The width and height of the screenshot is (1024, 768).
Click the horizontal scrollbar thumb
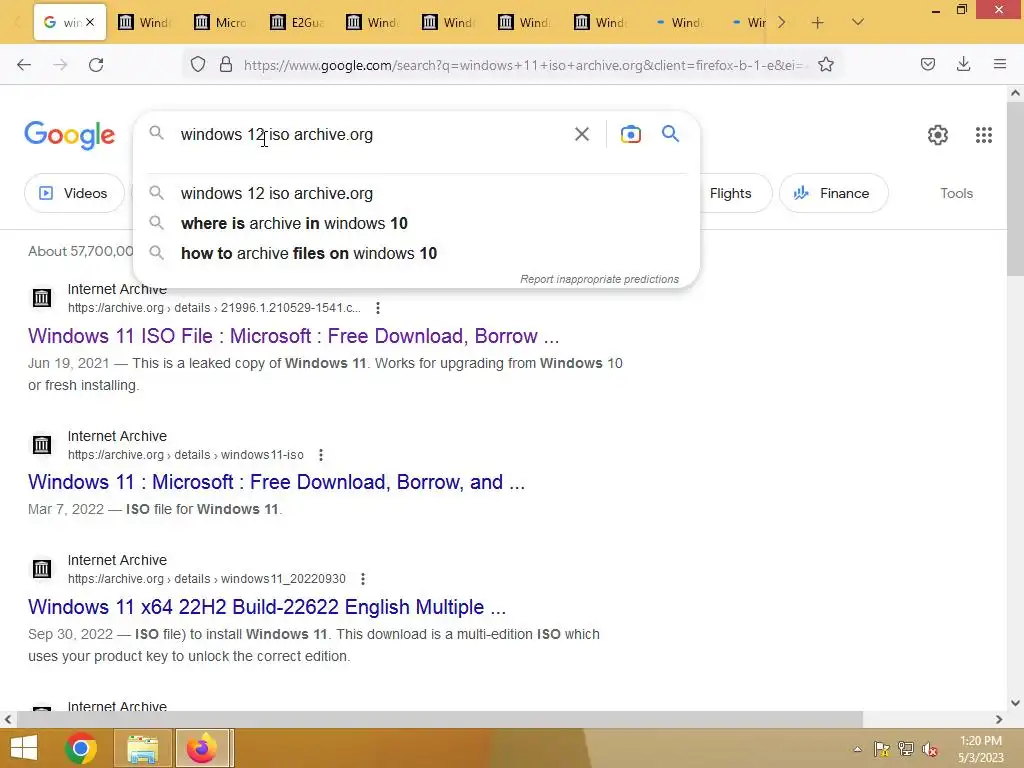440,720
